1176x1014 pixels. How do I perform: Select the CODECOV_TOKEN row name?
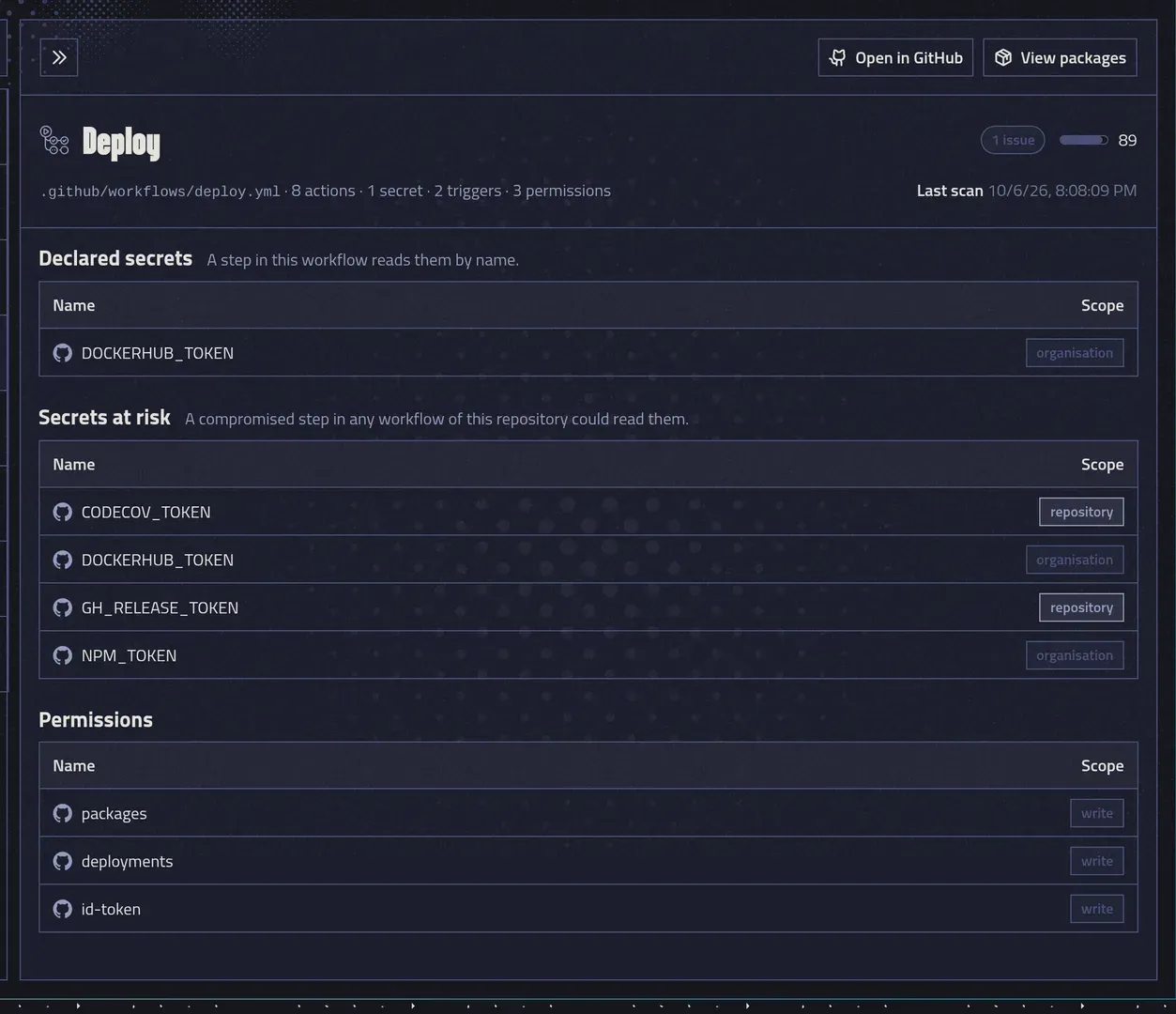[145, 512]
